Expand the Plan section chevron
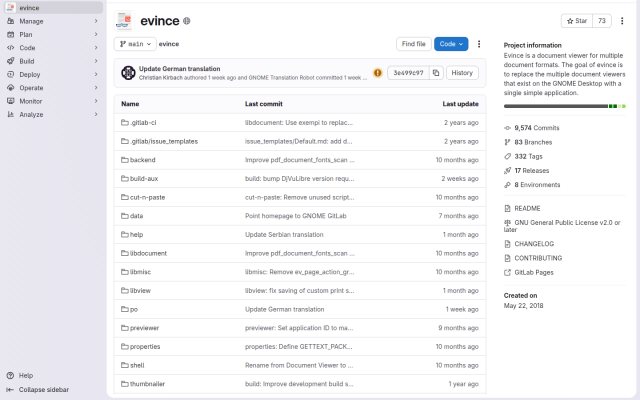Viewport: 640px width, 400px height. (x=96, y=34)
